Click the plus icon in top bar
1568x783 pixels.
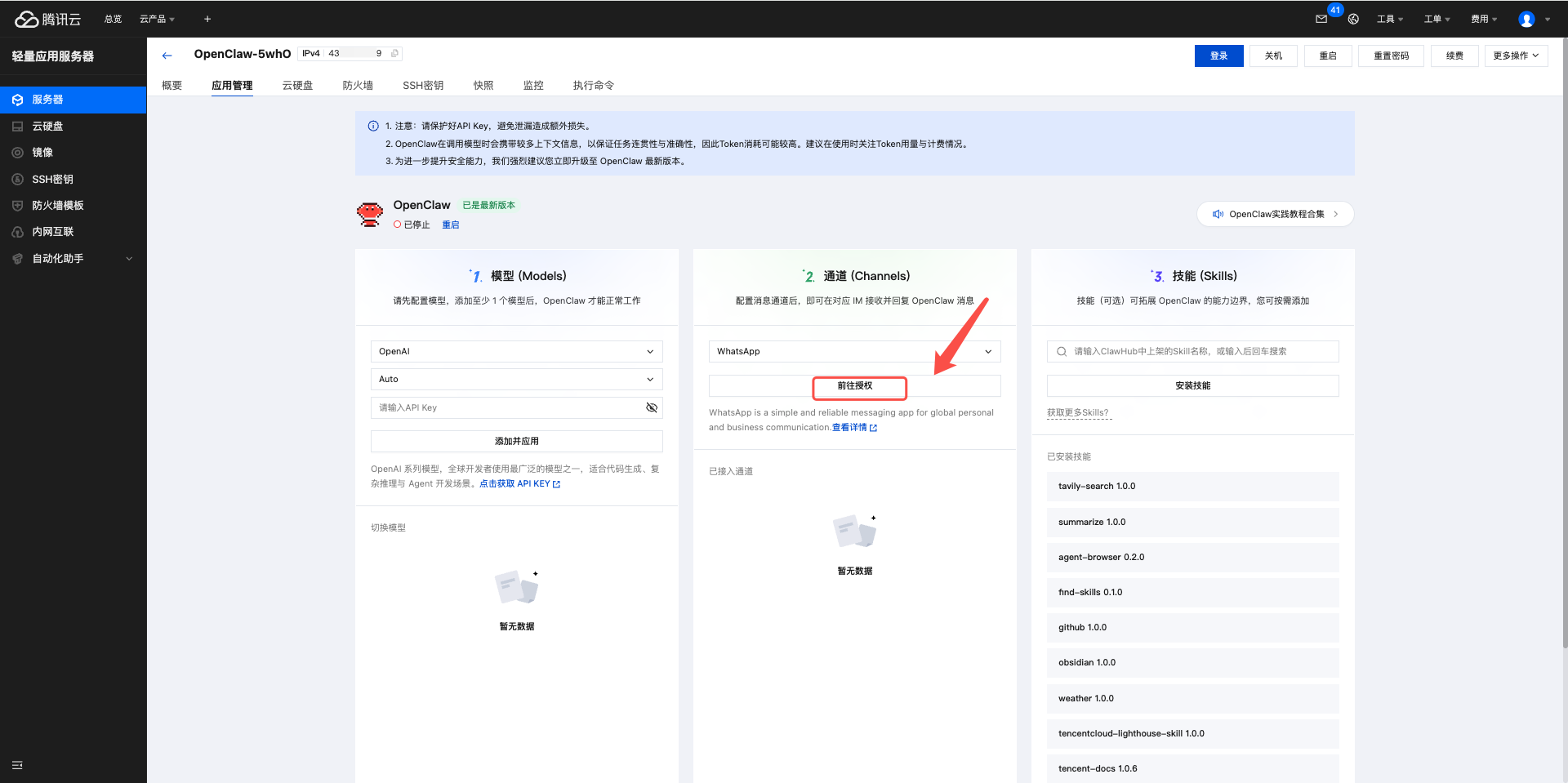207,19
